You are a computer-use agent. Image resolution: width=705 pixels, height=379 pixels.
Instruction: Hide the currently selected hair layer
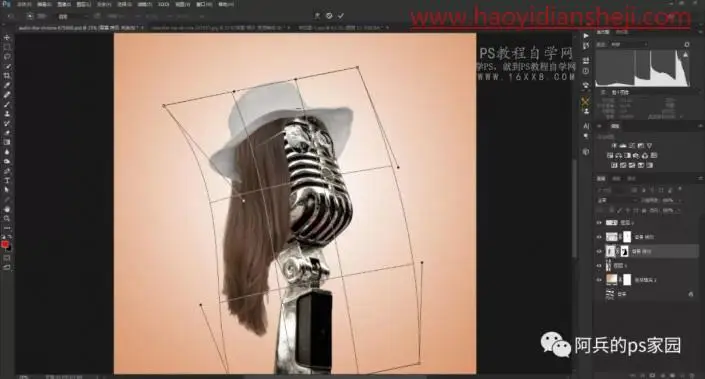pyautogui.click(x=599, y=251)
